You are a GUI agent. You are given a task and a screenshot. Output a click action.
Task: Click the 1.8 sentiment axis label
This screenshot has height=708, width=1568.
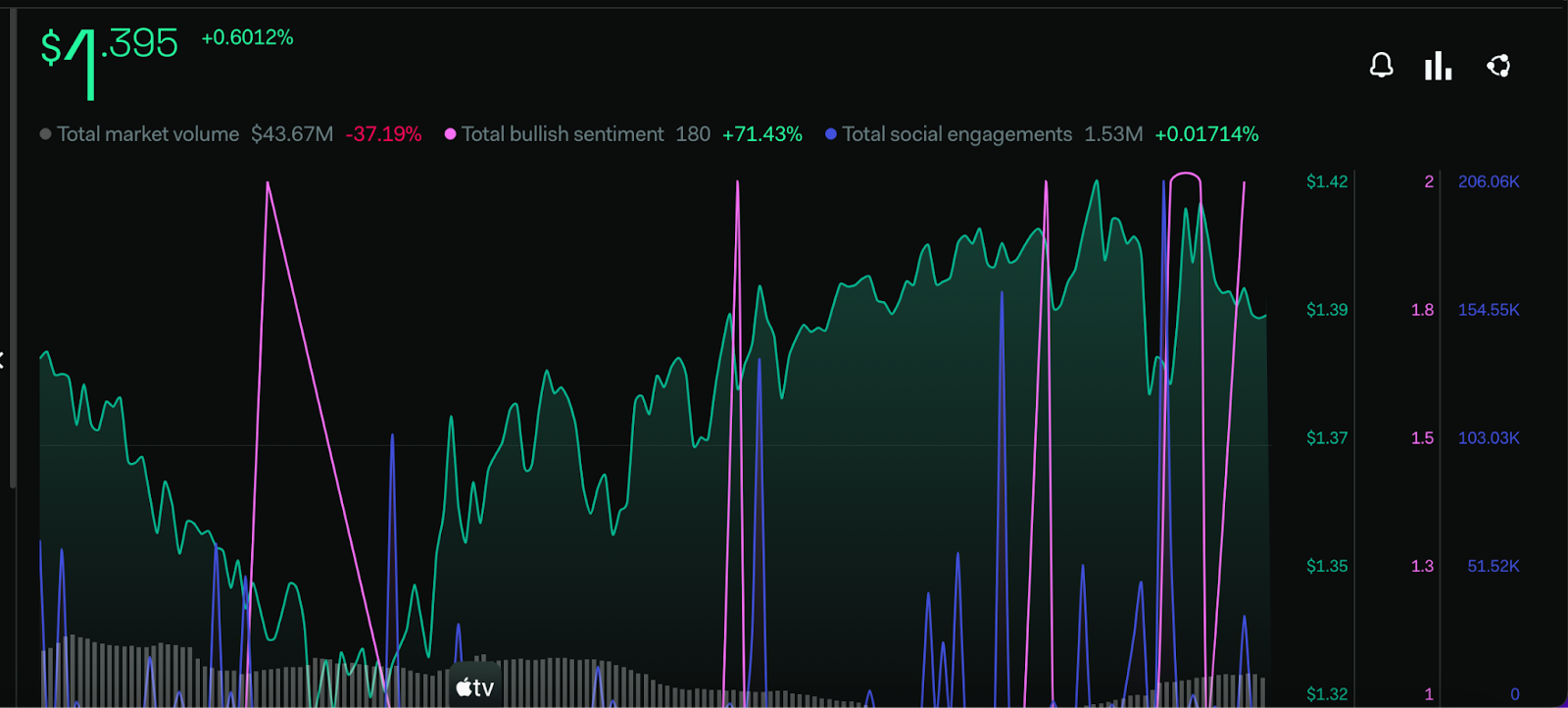click(1422, 310)
